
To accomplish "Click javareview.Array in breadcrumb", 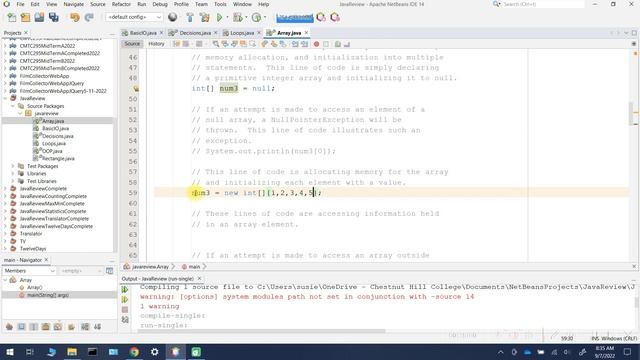I will pyautogui.click(x=150, y=267).
